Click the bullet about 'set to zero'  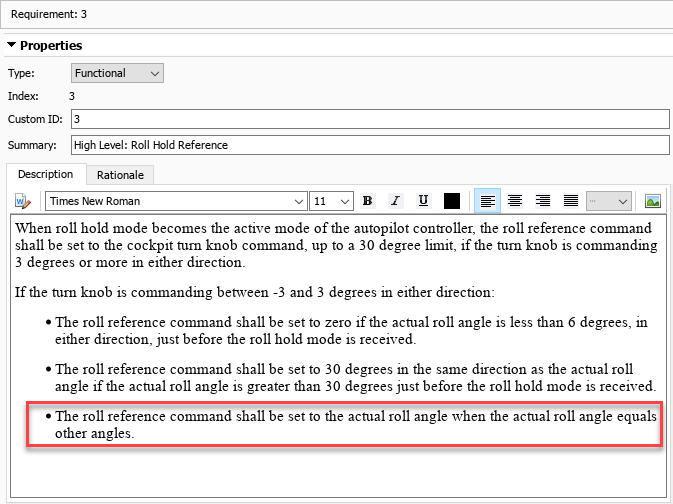coord(347,331)
